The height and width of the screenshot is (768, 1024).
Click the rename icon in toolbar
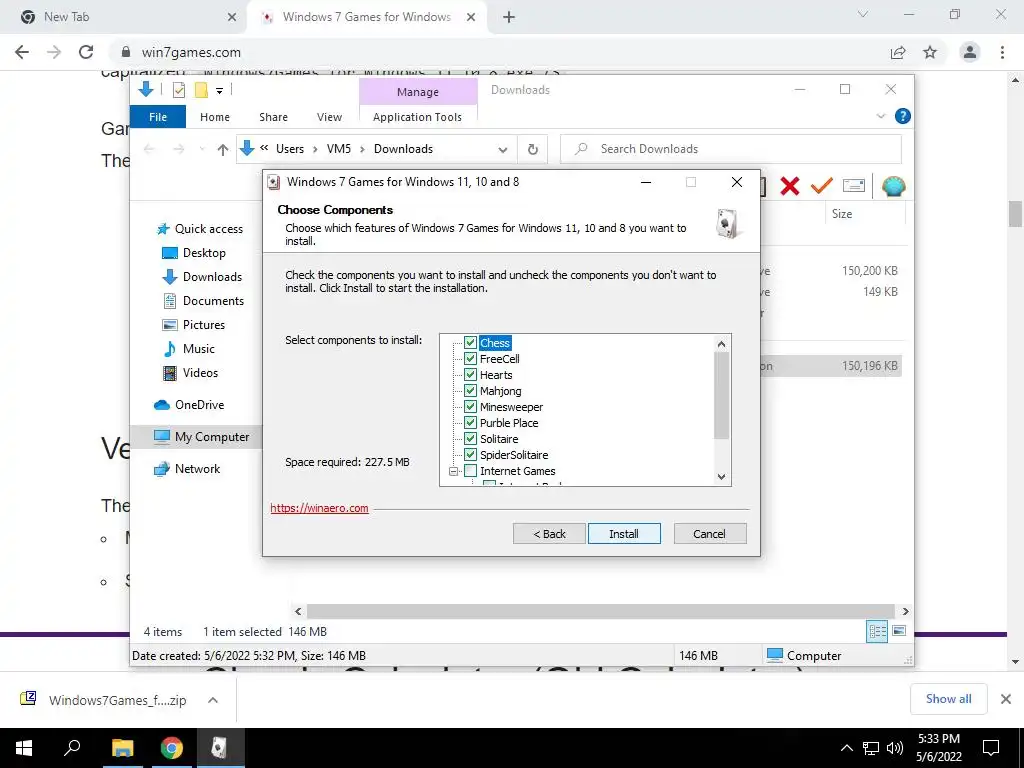click(854, 186)
